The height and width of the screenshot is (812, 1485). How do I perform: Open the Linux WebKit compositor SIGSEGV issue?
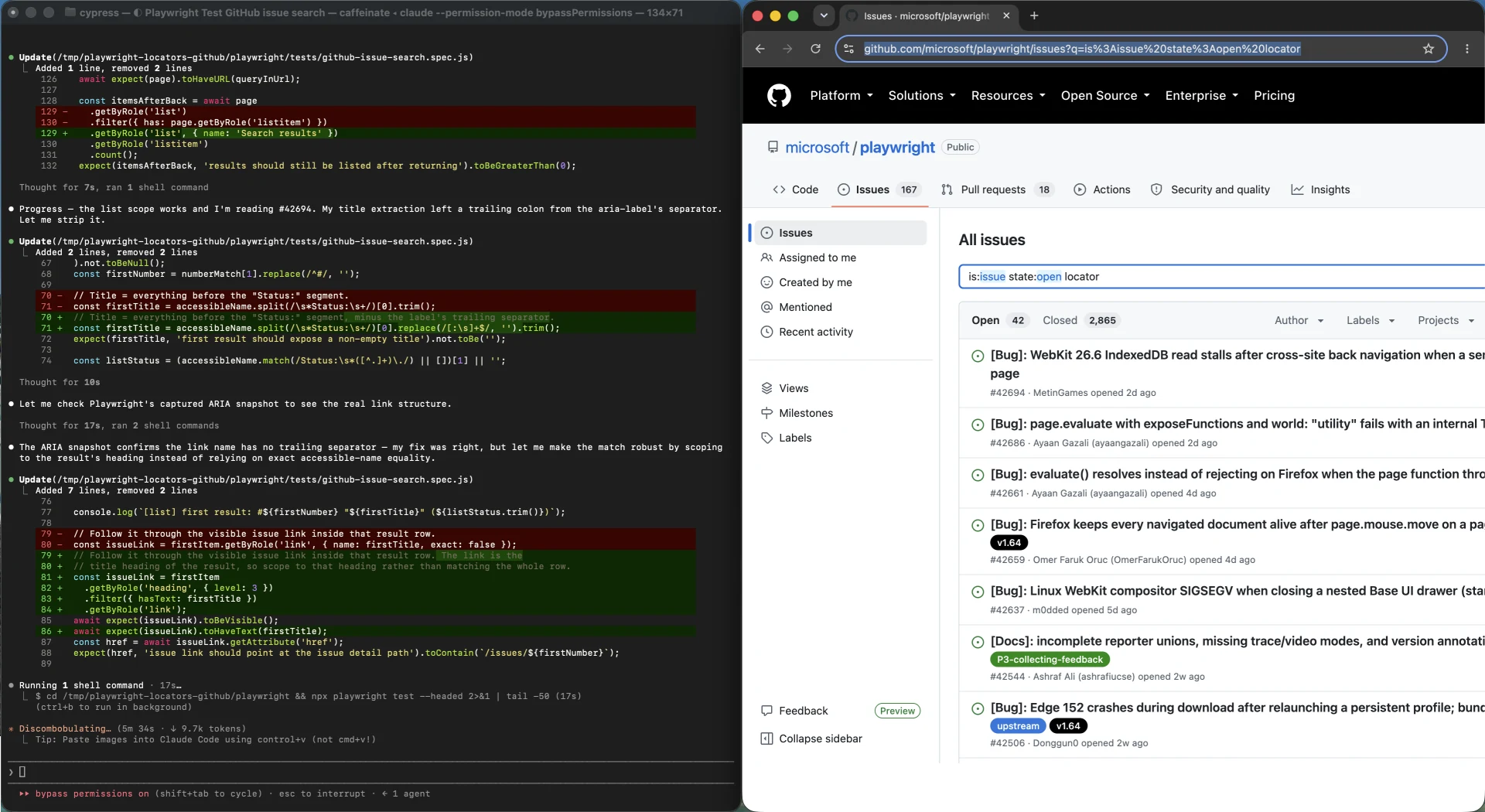[1237, 591]
